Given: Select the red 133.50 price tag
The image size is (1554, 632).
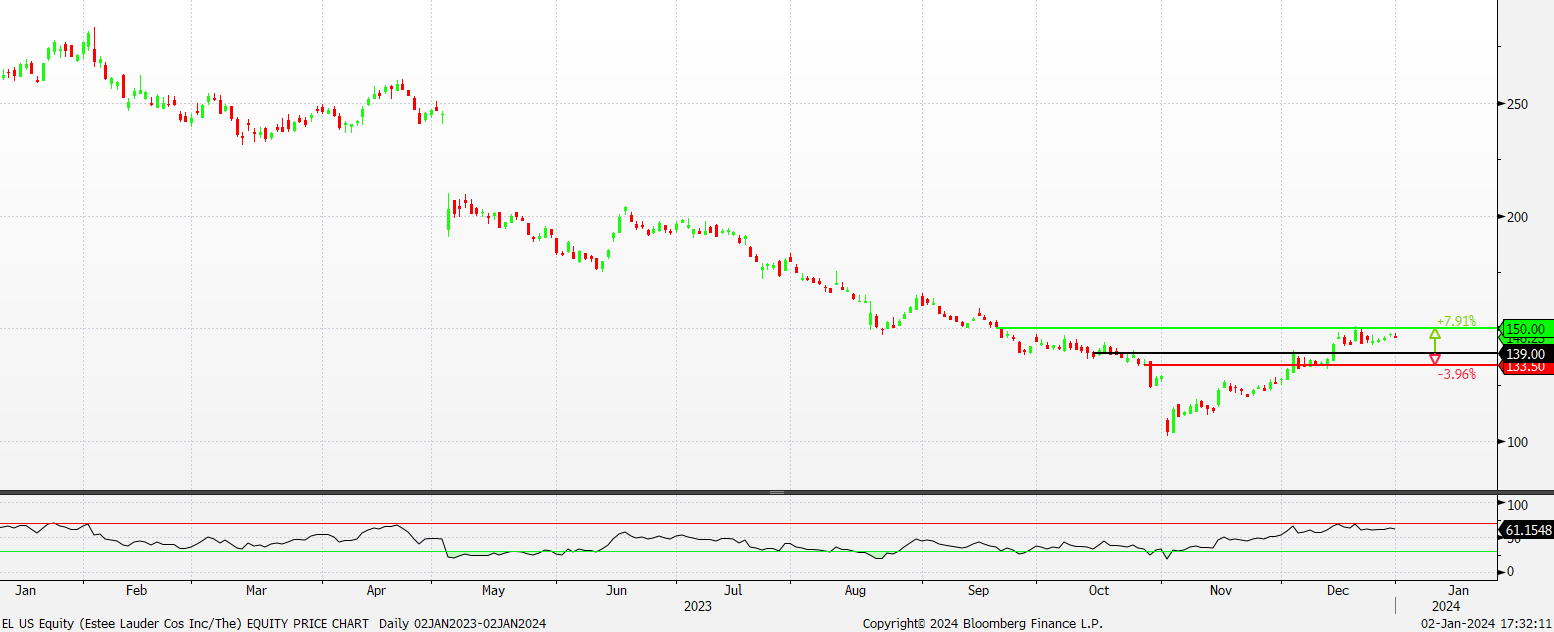Looking at the screenshot, I should (1526, 367).
